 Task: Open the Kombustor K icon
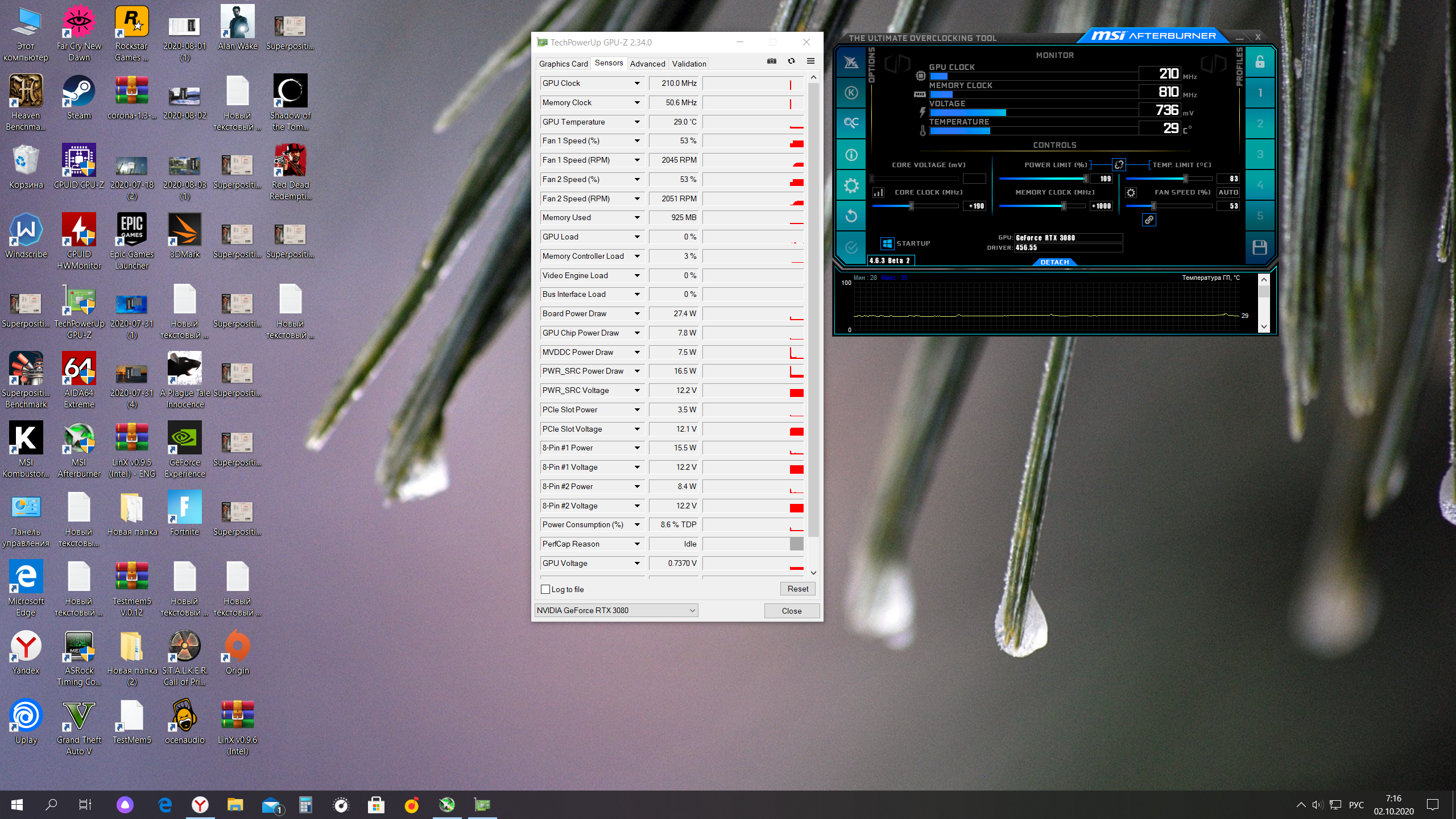click(851, 93)
